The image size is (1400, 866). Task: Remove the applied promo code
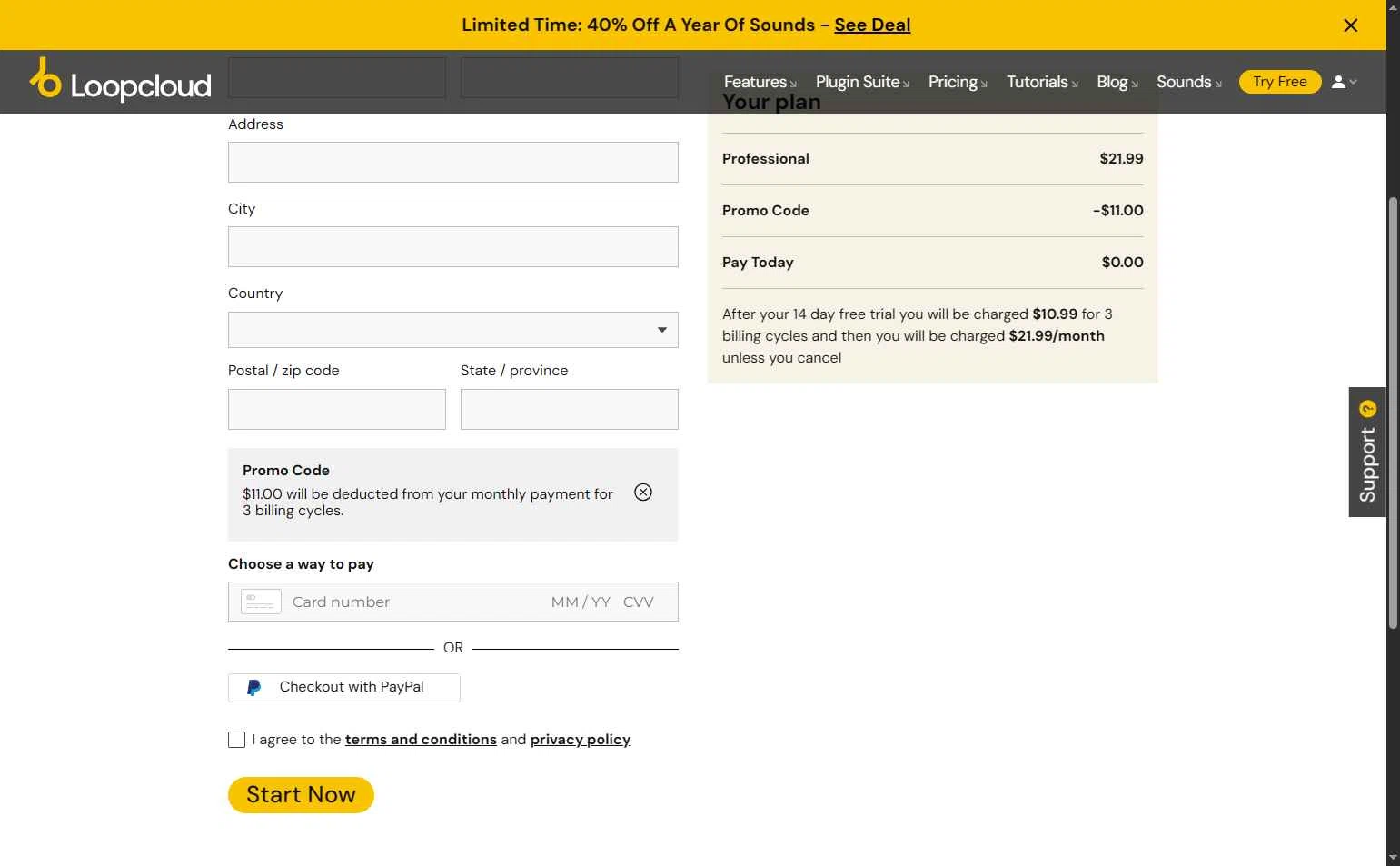click(643, 493)
